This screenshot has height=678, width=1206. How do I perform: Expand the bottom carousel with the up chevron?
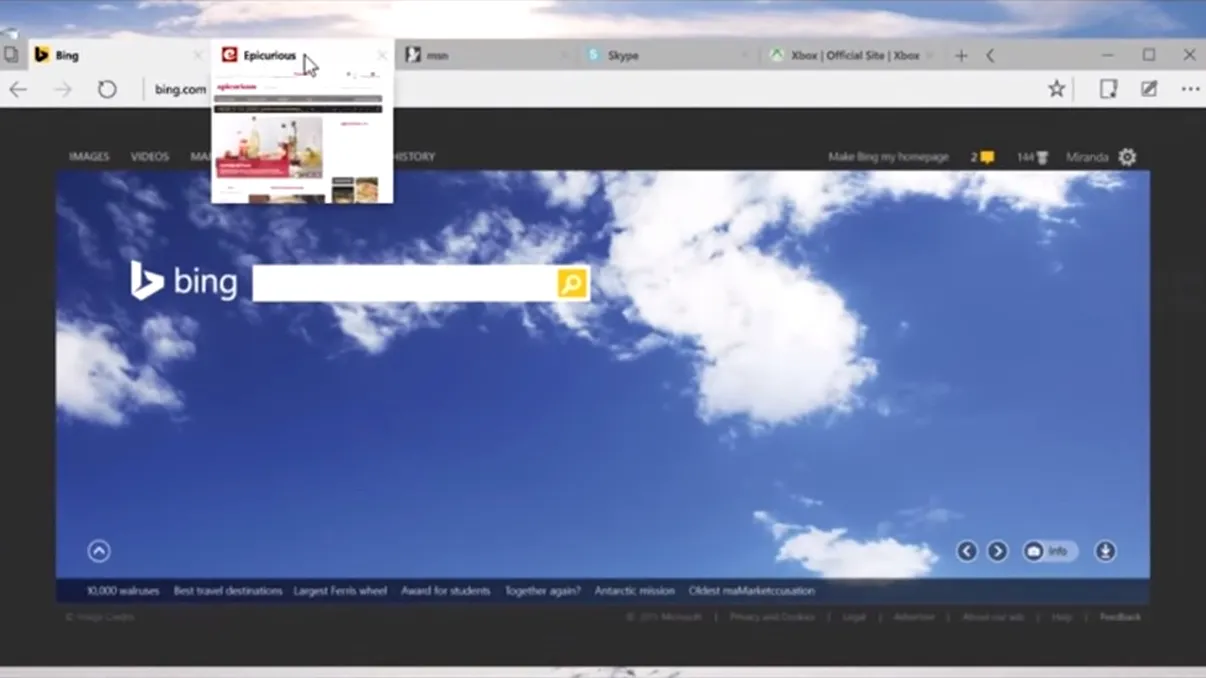[x=98, y=551]
